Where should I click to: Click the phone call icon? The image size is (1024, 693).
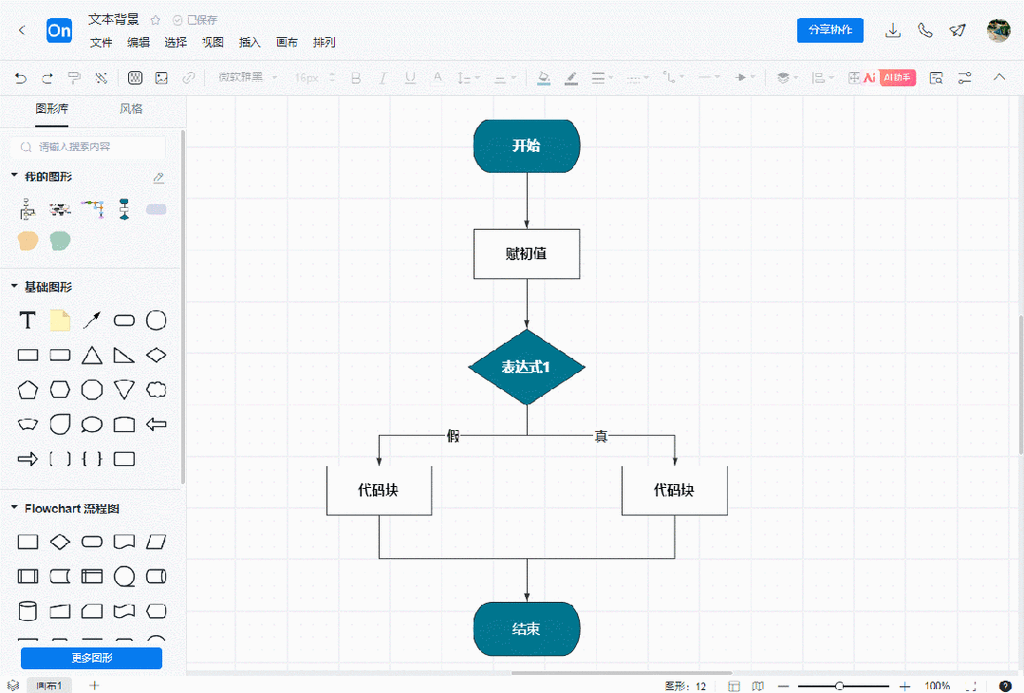(x=925, y=31)
